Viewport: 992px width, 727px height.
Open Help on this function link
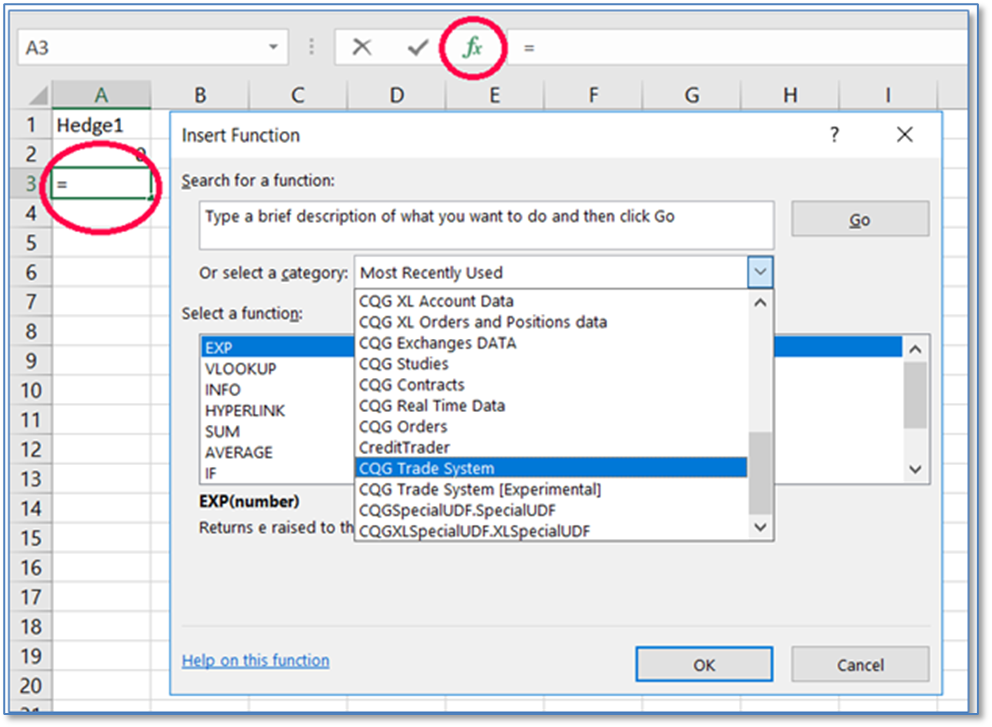click(255, 660)
